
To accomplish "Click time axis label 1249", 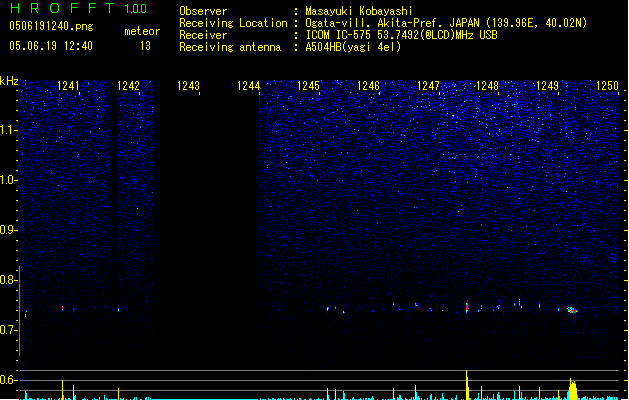I will tap(547, 86).
